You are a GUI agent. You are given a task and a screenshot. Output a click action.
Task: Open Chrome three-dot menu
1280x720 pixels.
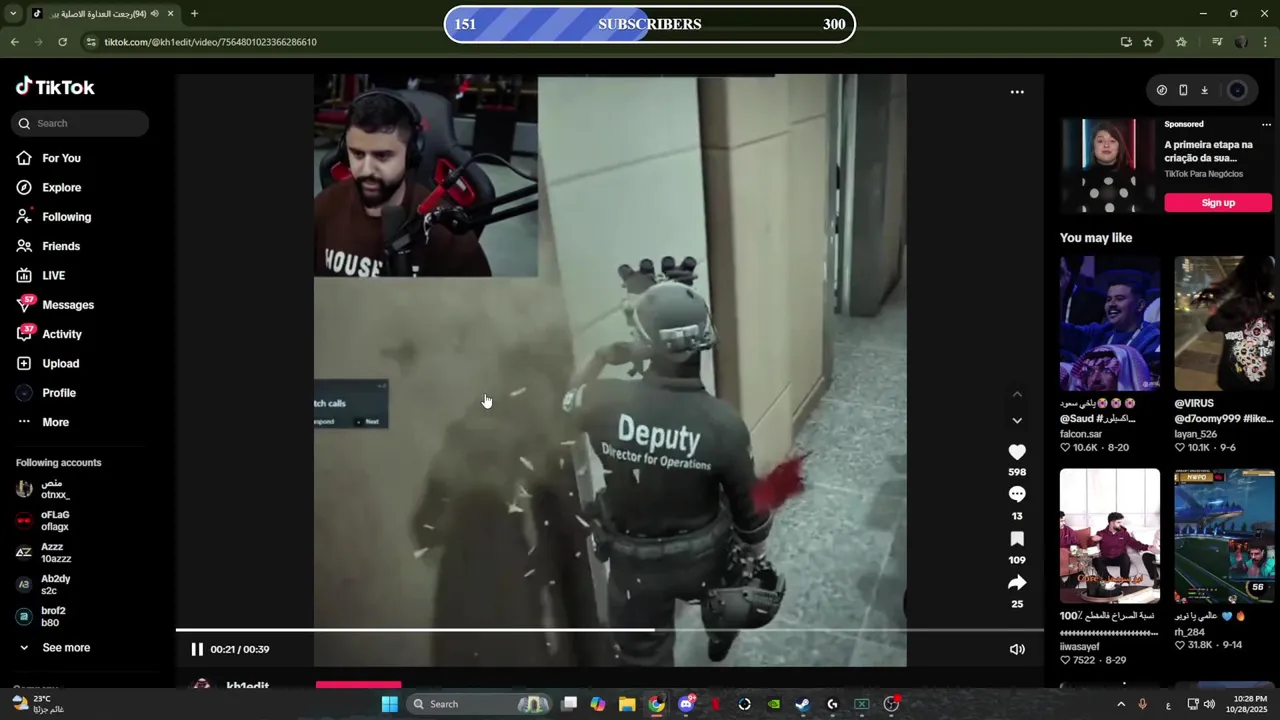pyautogui.click(x=1266, y=42)
